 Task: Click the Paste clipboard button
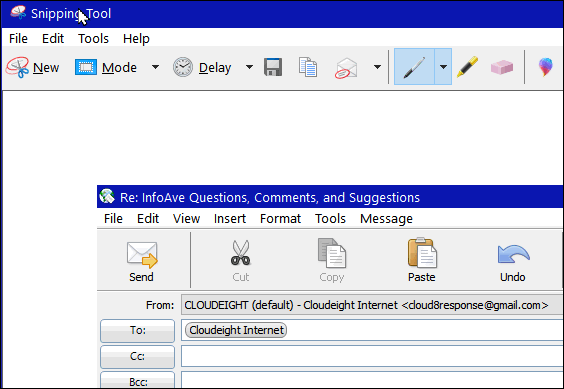click(x=422, y=261)
